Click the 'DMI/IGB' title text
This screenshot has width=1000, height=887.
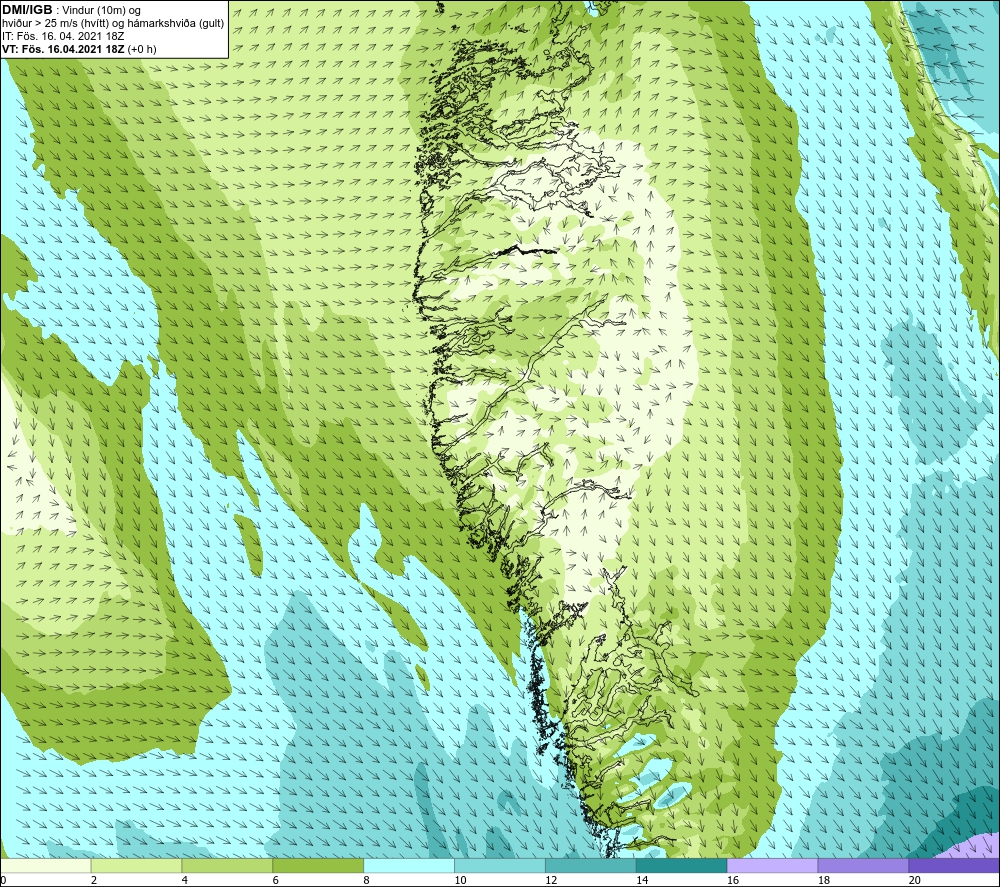click(27, 10)
